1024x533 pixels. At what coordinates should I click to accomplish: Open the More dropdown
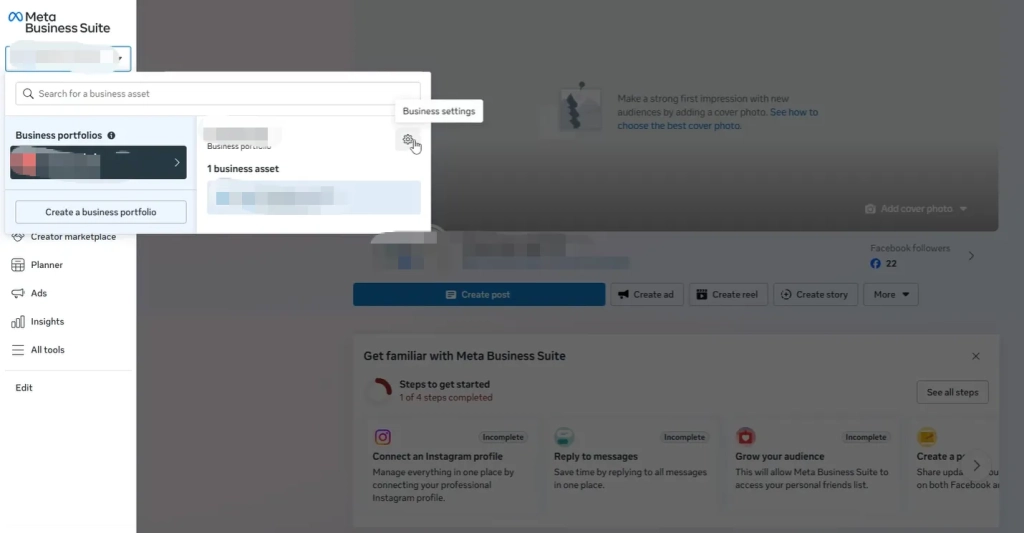(891, 295)
